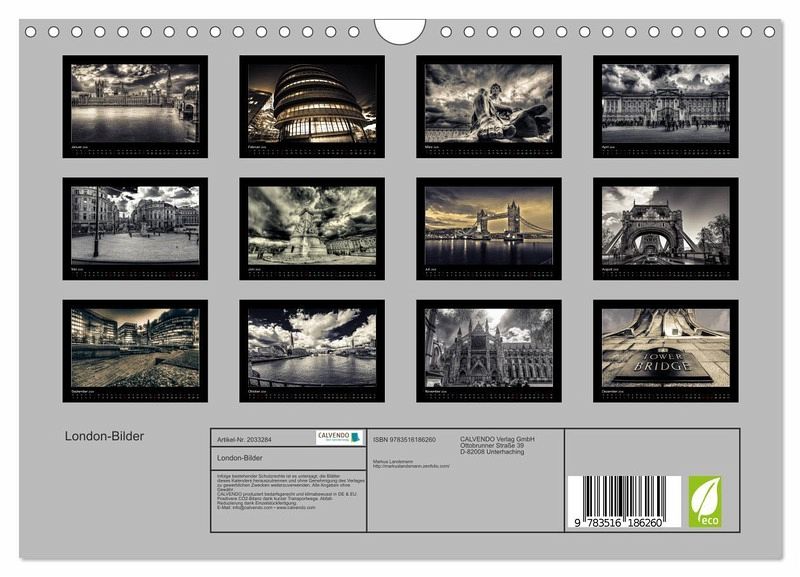Viewport: 800px width, 577px height.
Task: Click the CALVENDO logo
Action: coord(339,437)
